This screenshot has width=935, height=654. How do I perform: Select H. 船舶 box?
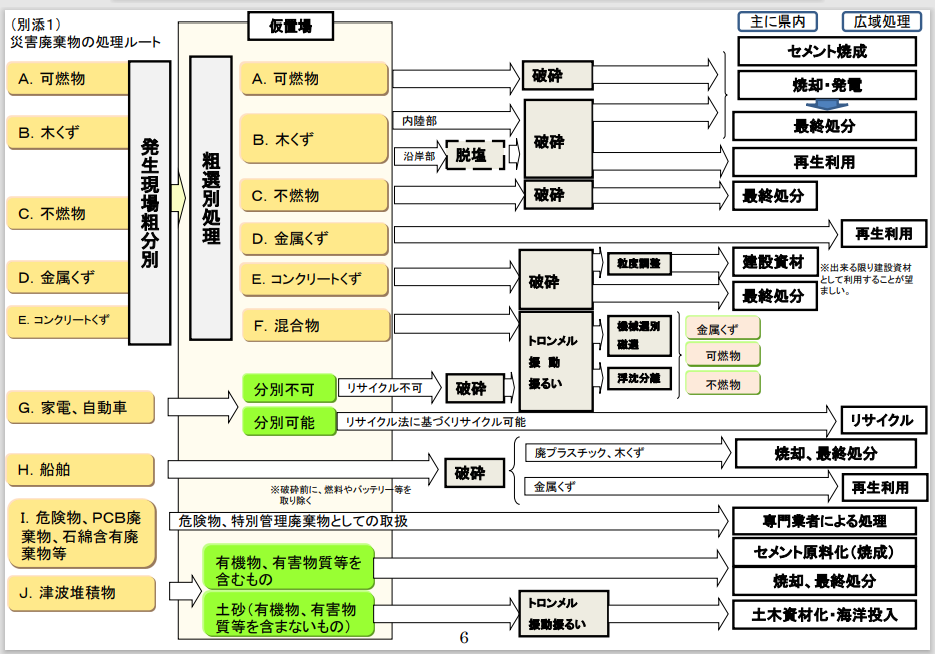click(x=81, y=470)
